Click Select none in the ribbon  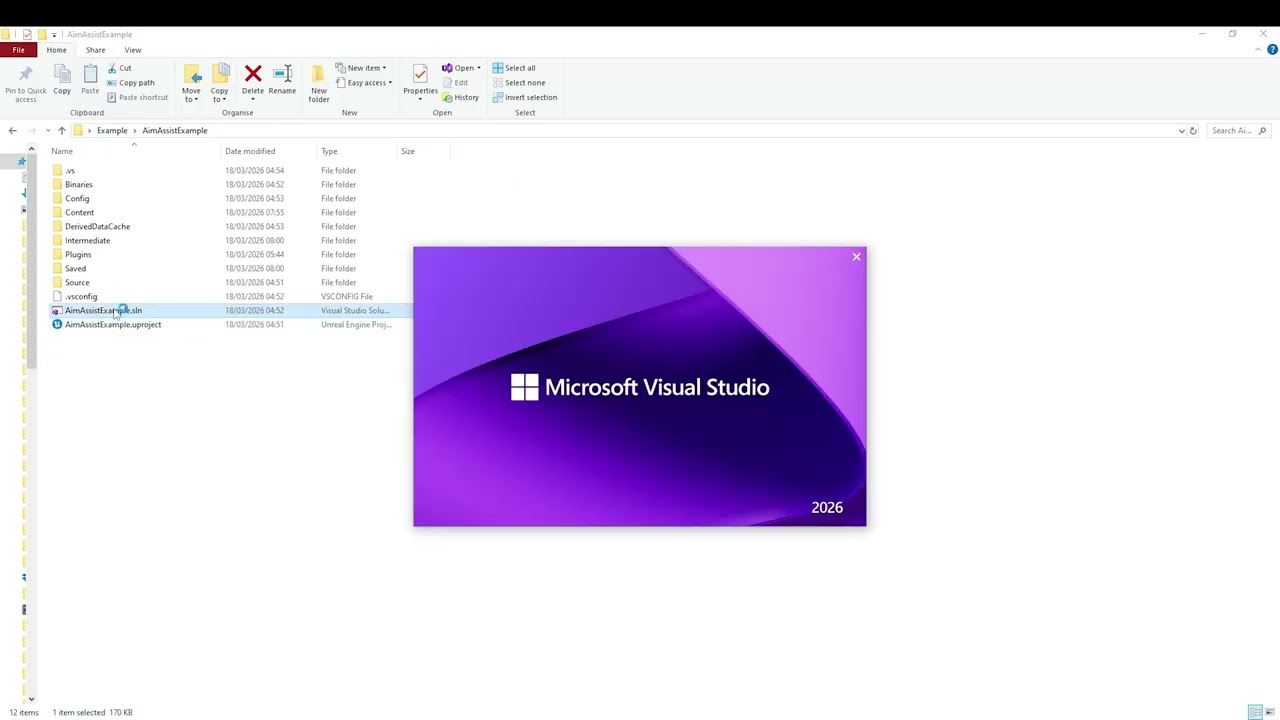coord(519,83)
